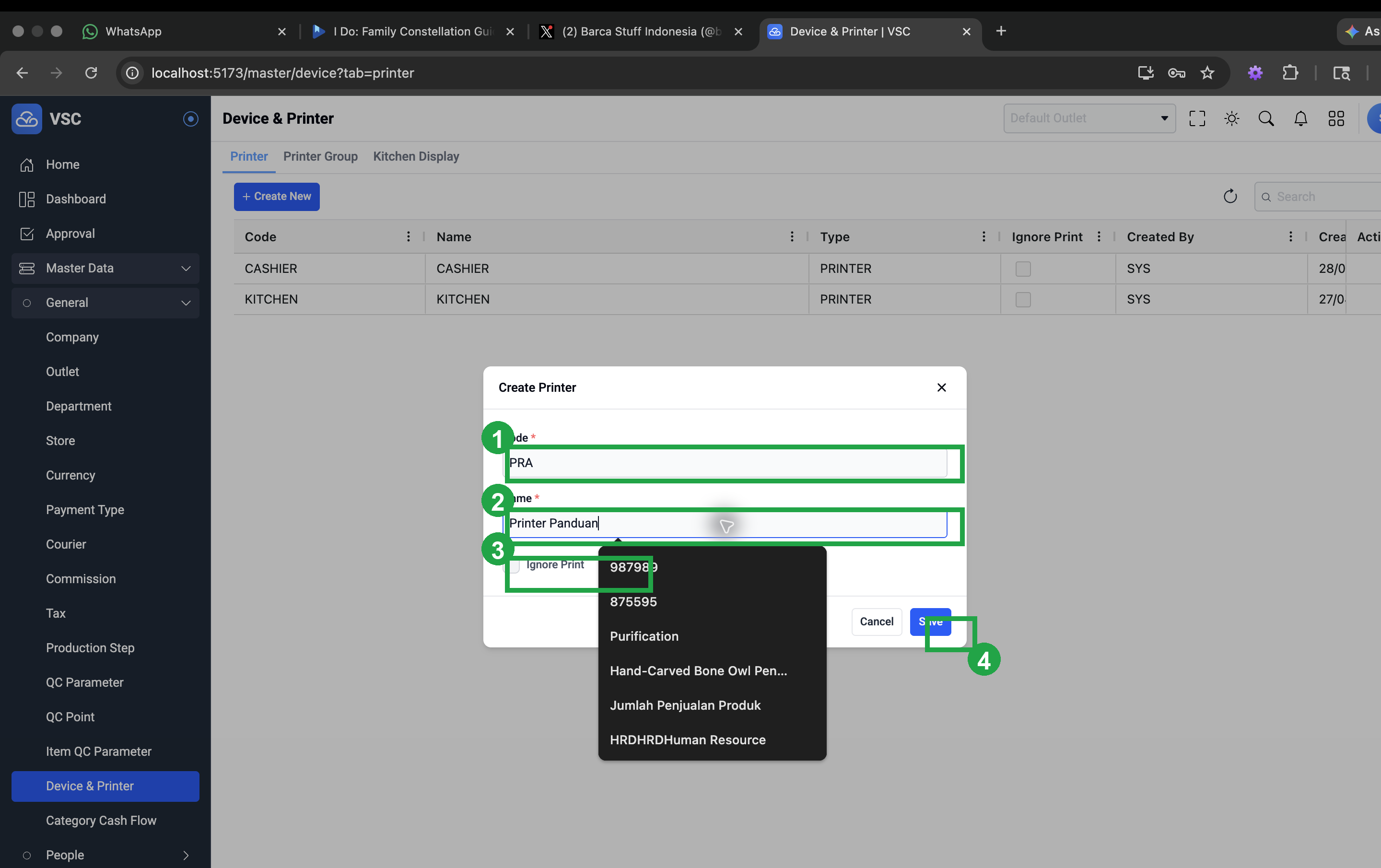
Task: Switch to Barca Stuff Indonesia tab
Action: 641,32
